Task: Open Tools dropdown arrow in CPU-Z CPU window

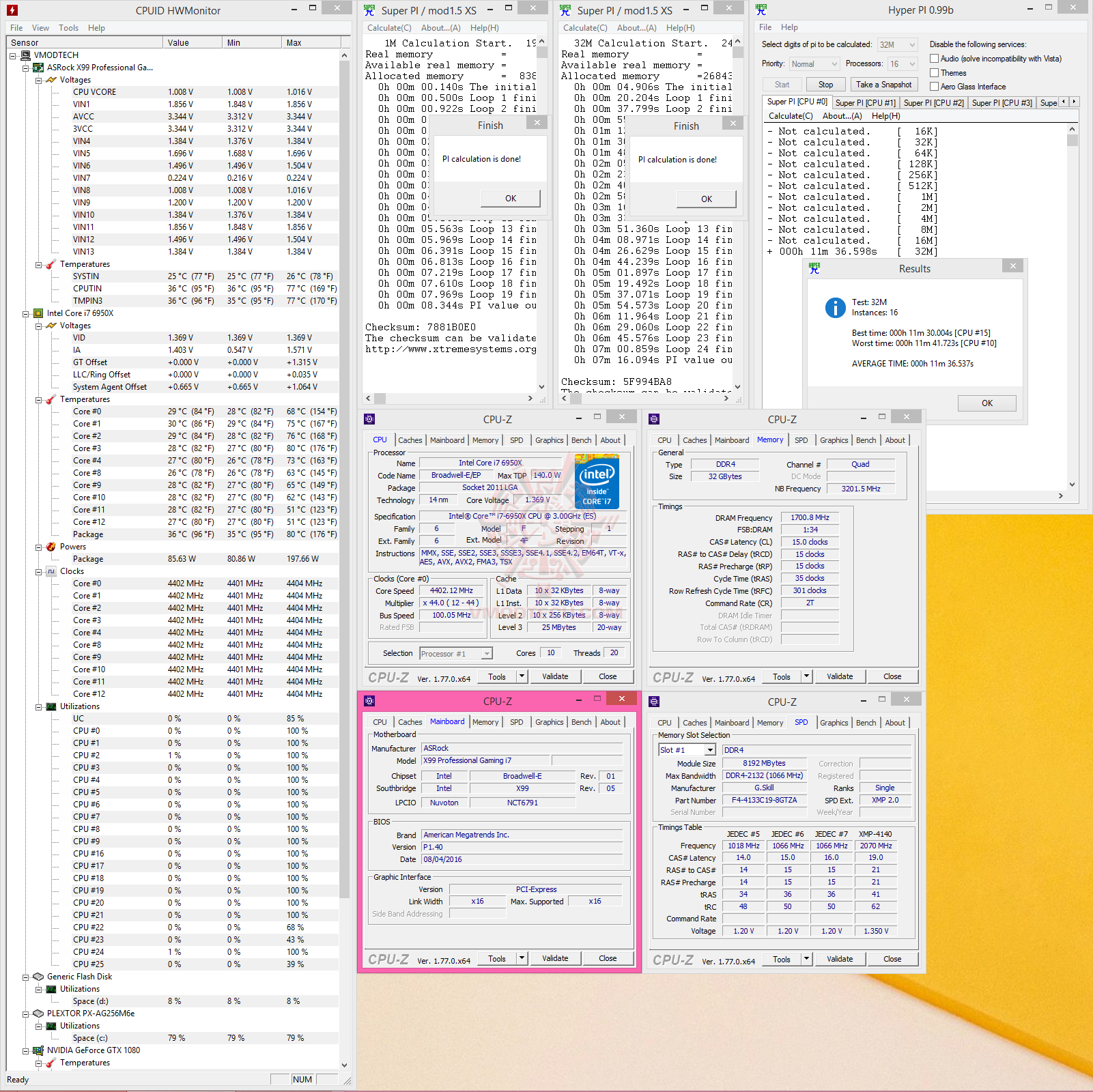Action: pos(522,676)
